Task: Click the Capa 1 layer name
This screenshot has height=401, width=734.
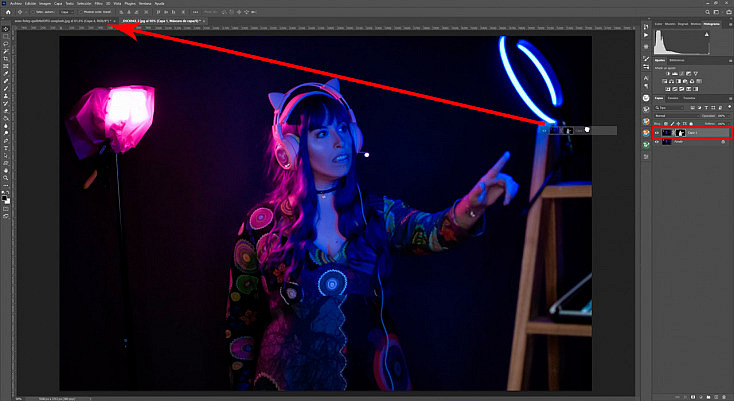Action: pyautogui.click(x=692, y=132)
